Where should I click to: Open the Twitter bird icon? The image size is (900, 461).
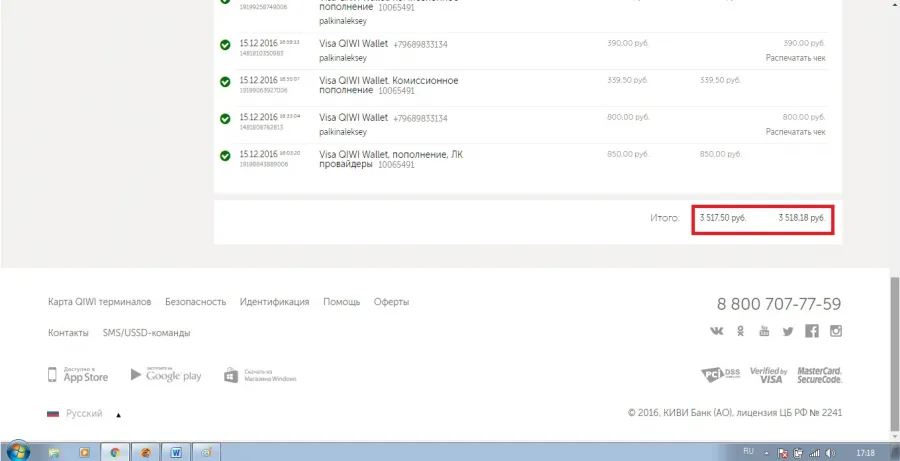[x=788, y=331]
